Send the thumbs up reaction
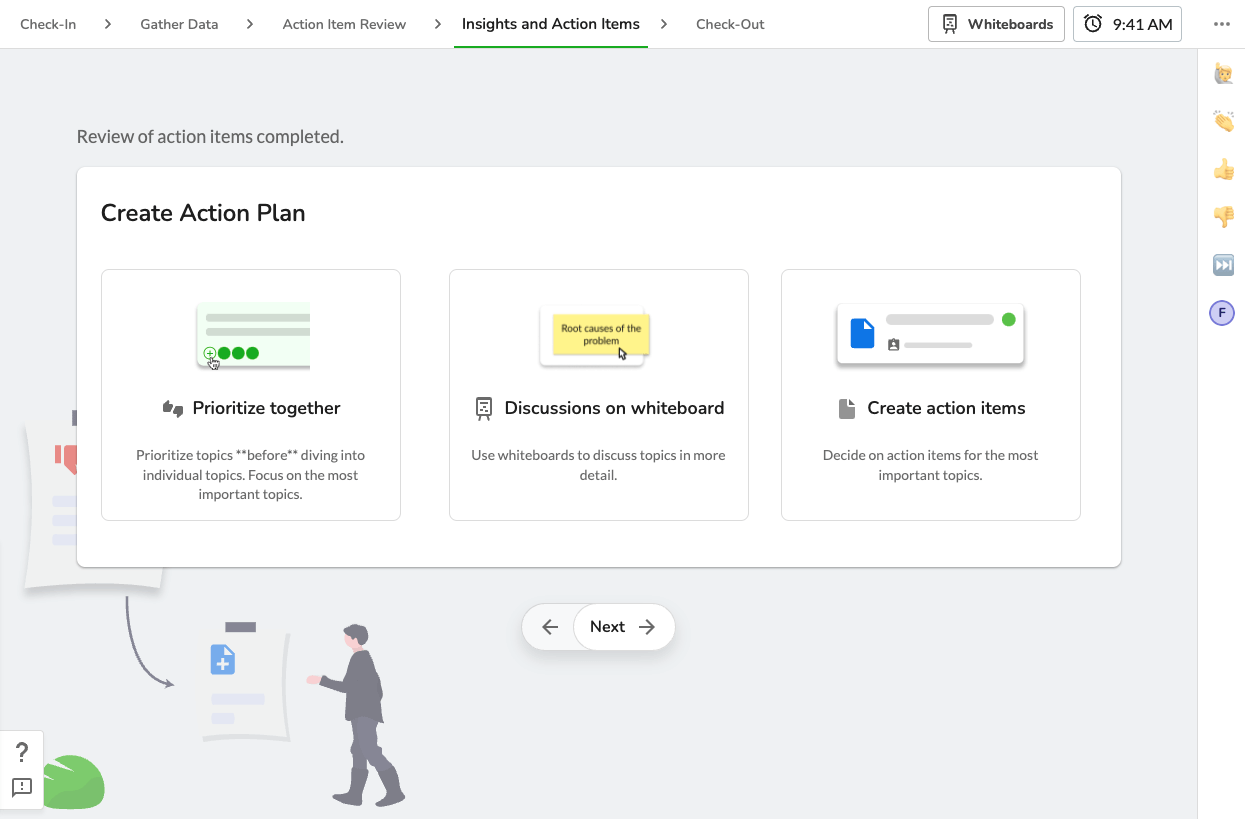1245x819 pixels. pyautogui.click(x=1222, y=170)
